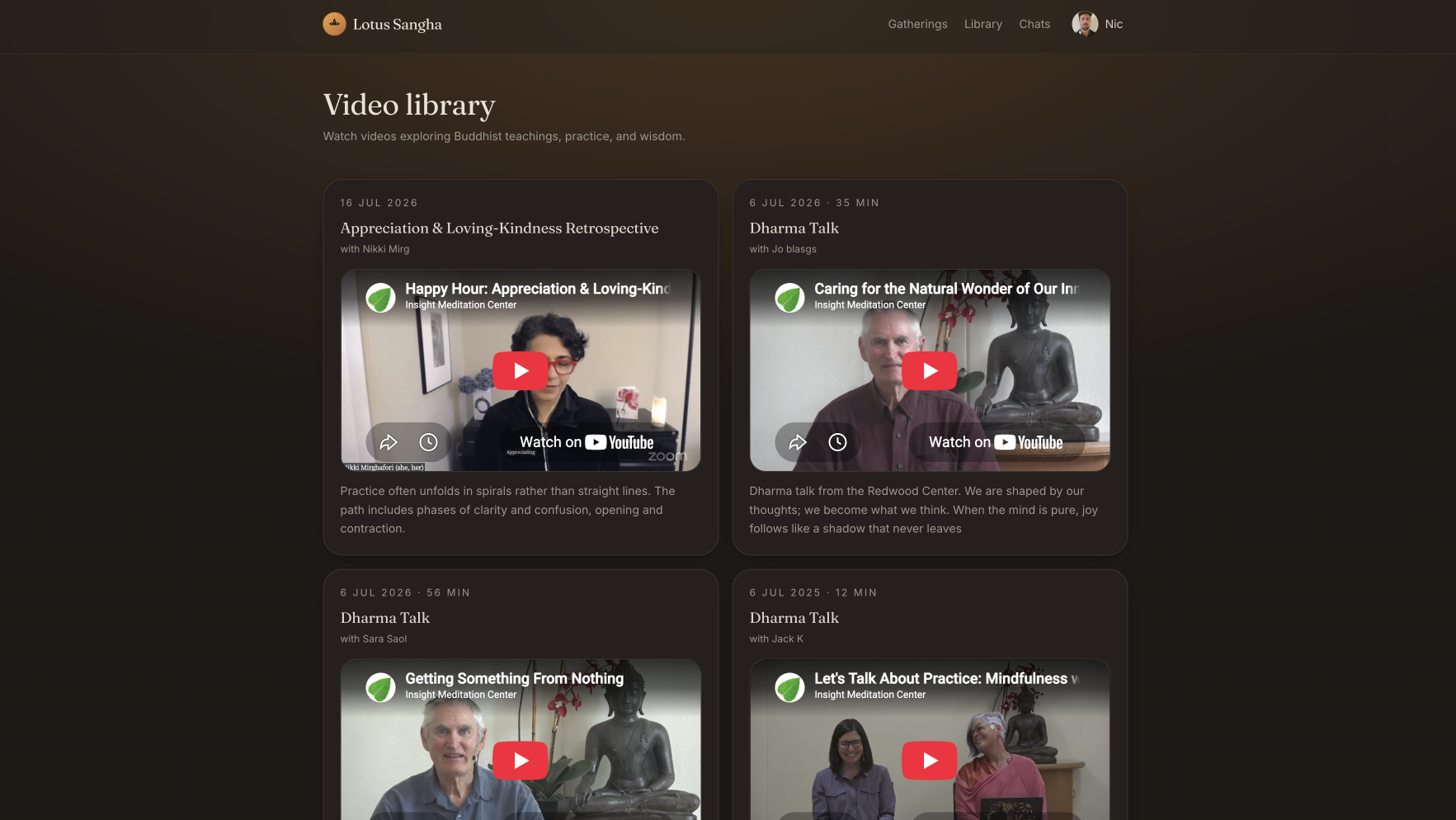
Task: Select Appreciation & Loving-Kindness Retrospective card title
Action: pyautogui.click(x=499, y=229)
